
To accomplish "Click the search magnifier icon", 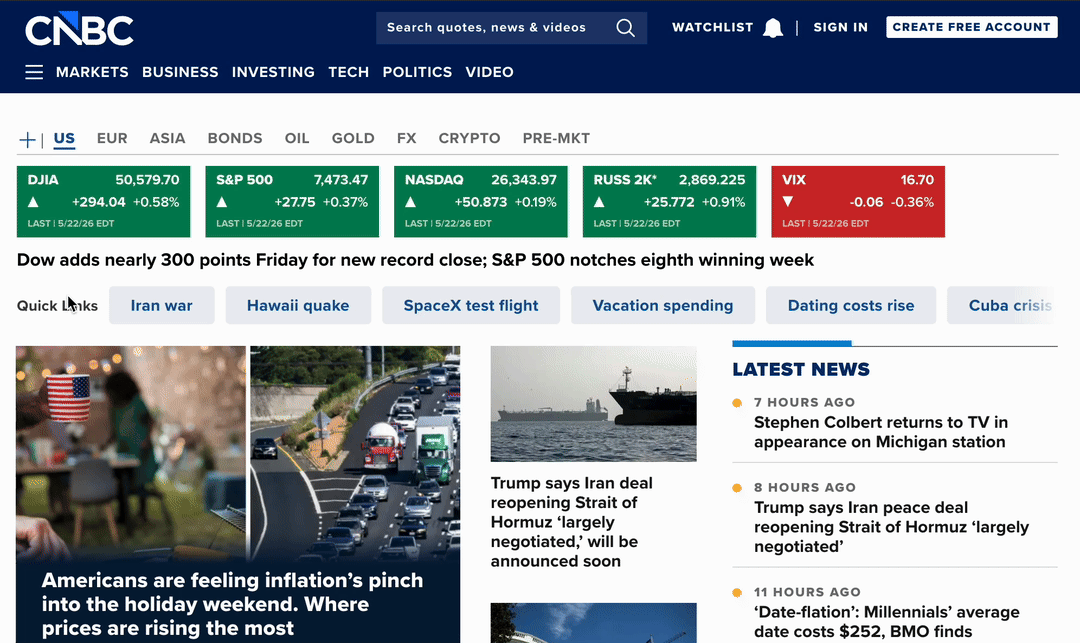I will 625,28.
